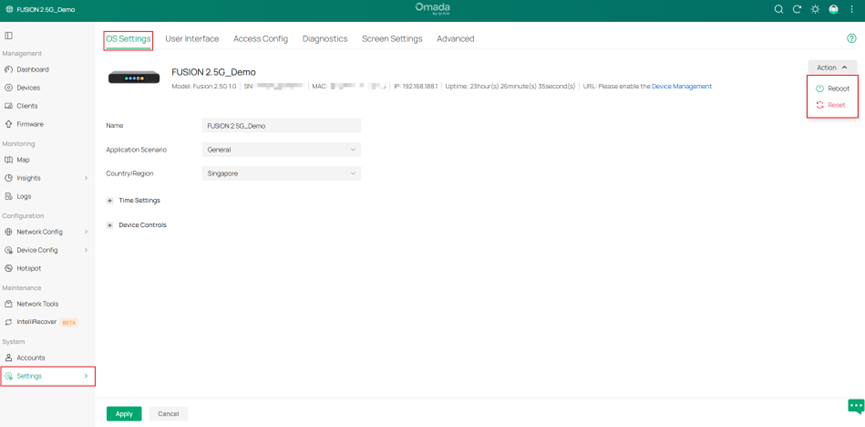
Task: Click the Uptime 23hour(s) text
Action: coord(510,87)
